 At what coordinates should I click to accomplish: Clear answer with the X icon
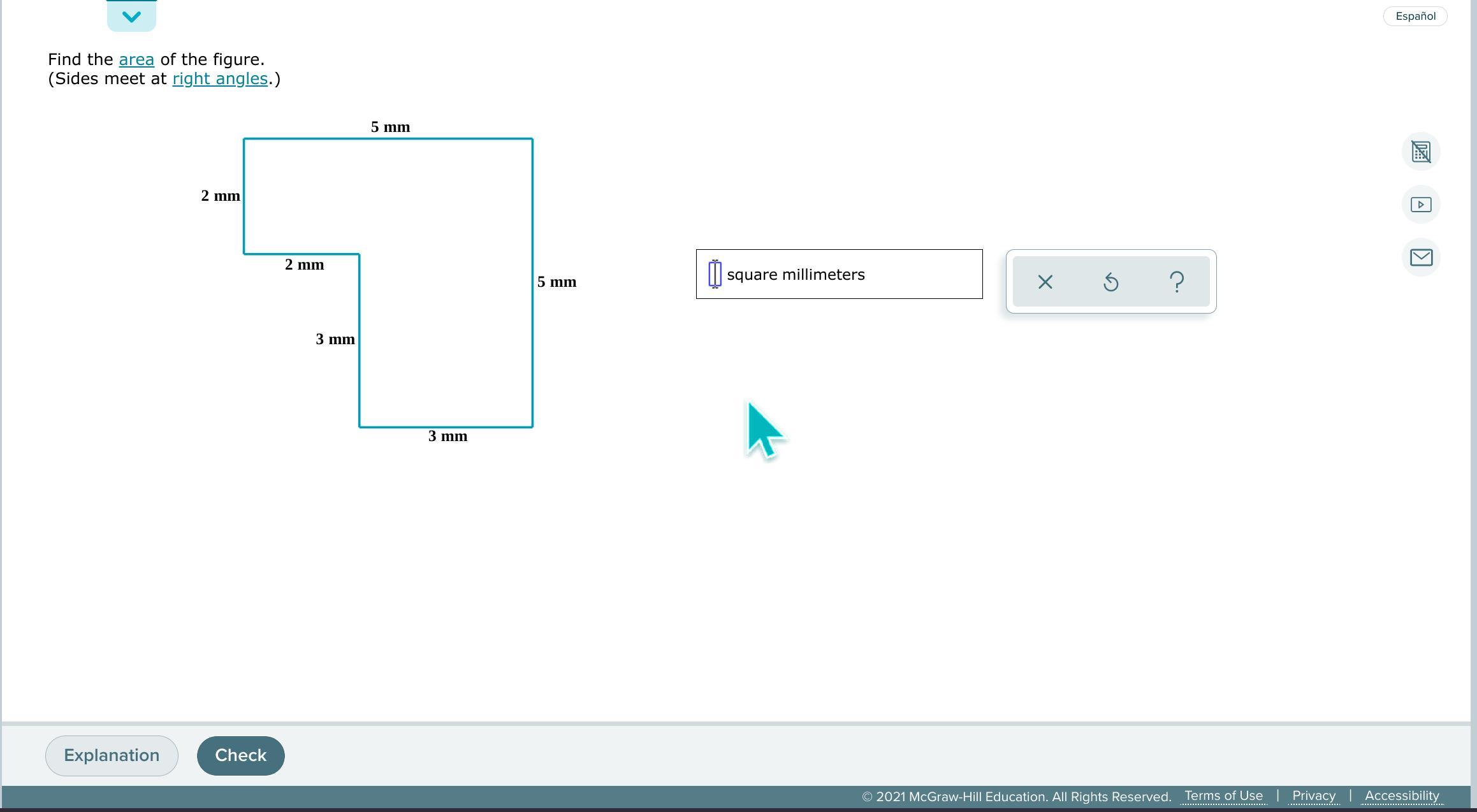pyautogui.click(x=1045, y=282)
